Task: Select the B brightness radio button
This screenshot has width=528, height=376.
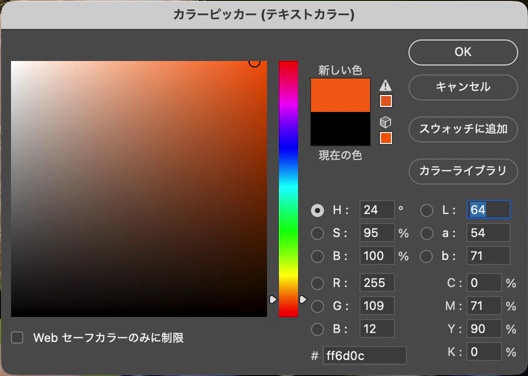Action: click(317, 256)
